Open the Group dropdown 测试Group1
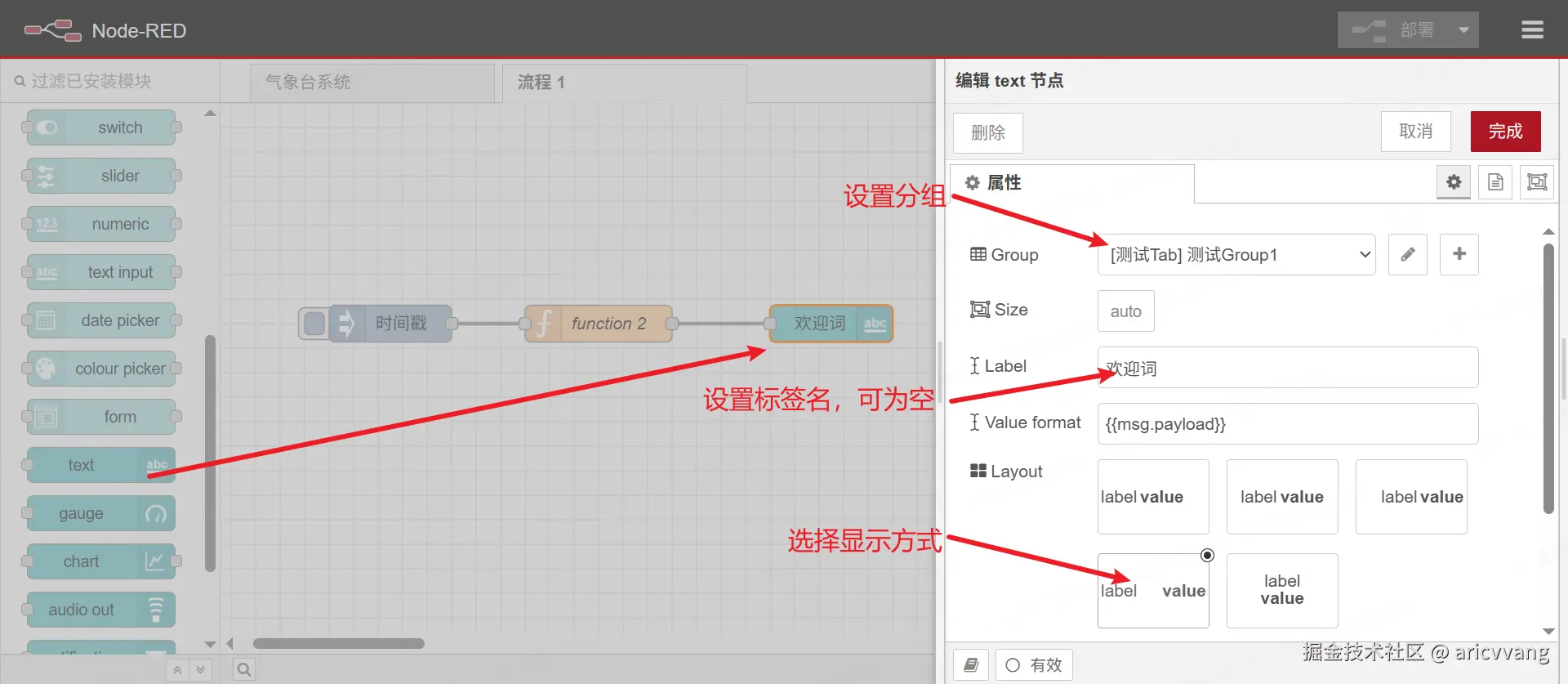Image resolution: width=1568 pixels, height=684 pixels. (x=1237, y=255)
